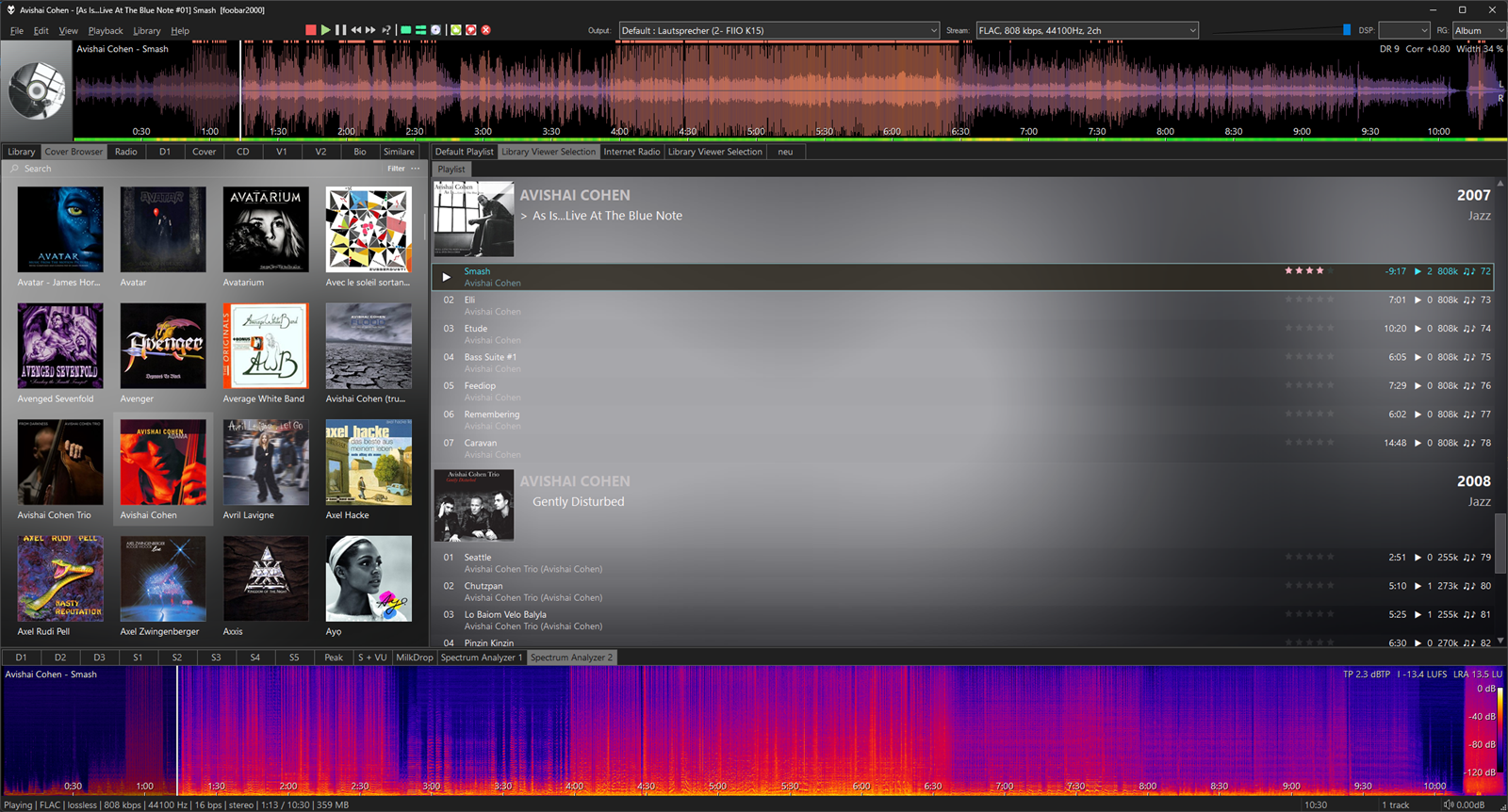
Task: Skip to the previous track
Action: coord(356,30)
